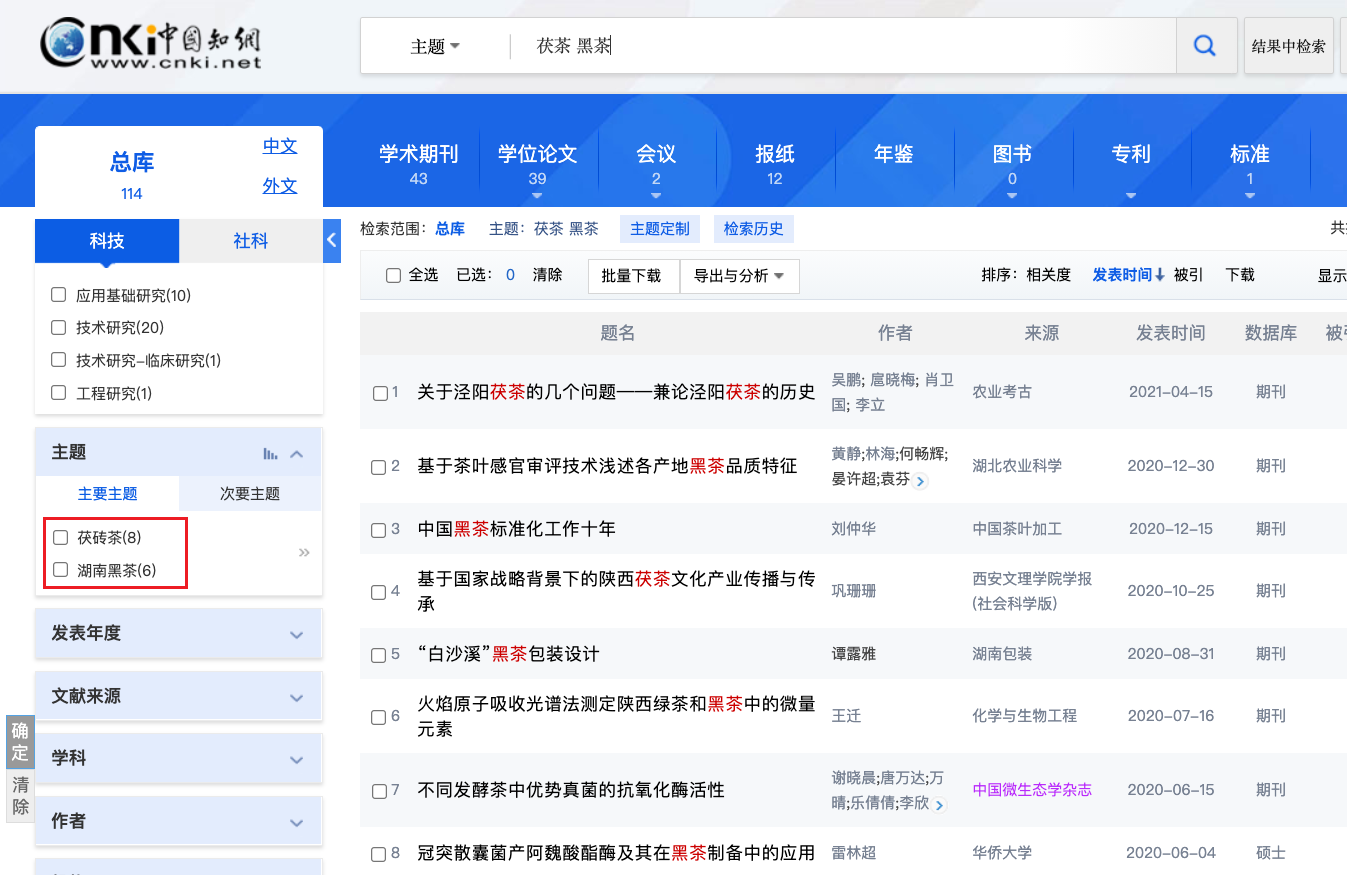
Task: Click the 清除 side button
Action: coord(20,796)
